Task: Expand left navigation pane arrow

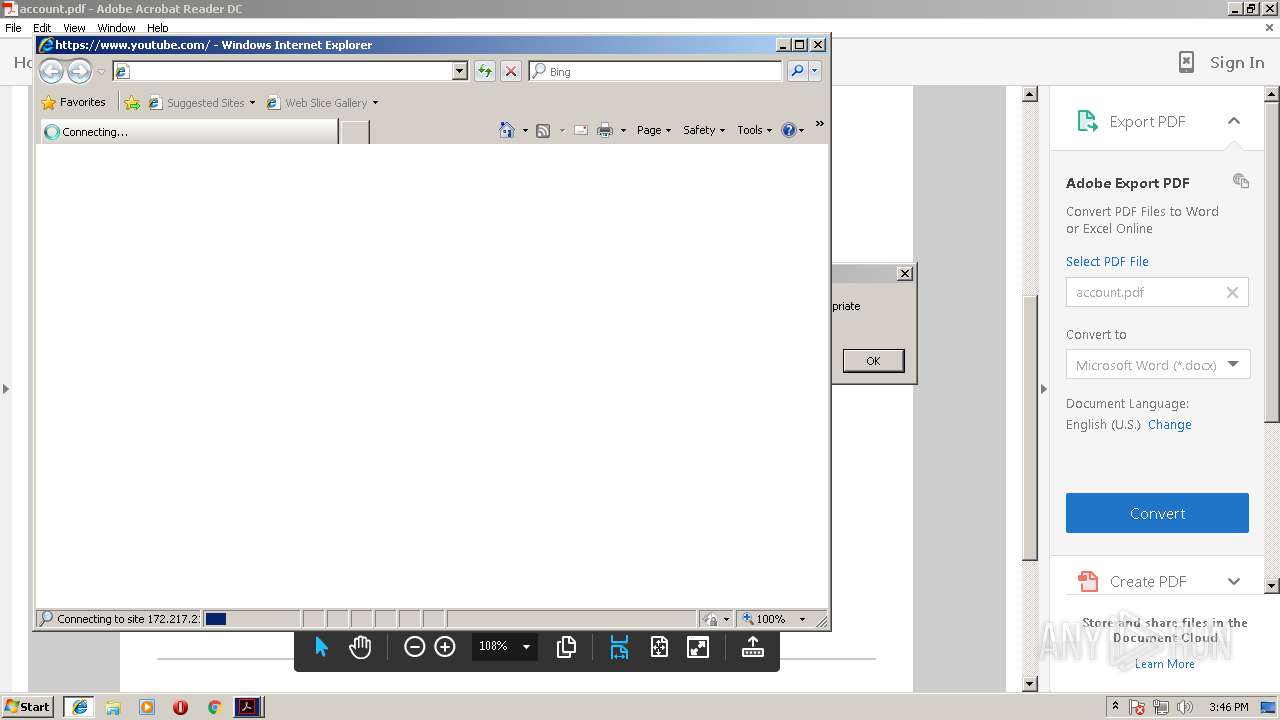Action: coord(6,388)
